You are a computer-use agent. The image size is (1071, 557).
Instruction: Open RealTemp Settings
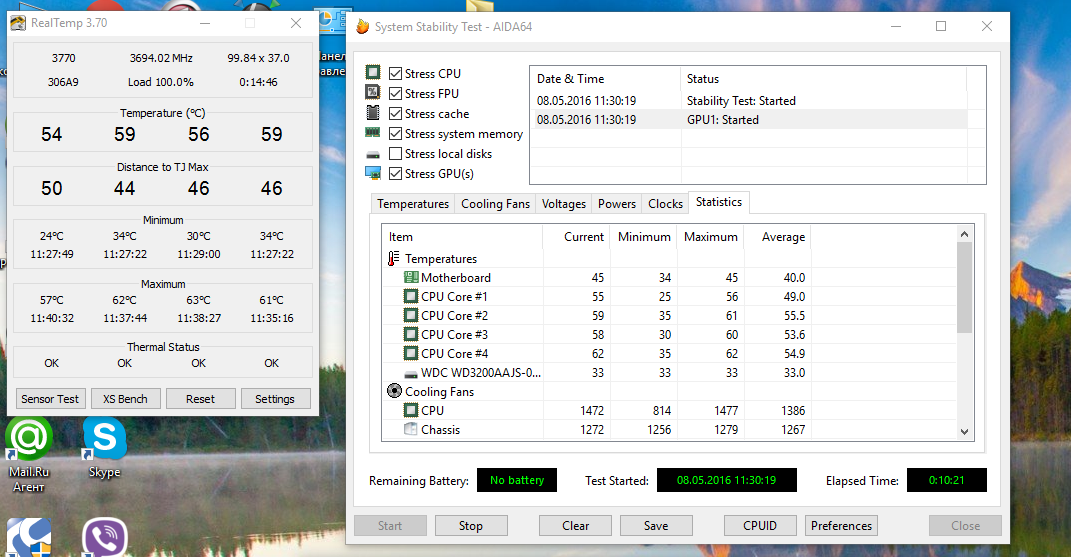[275, 398]
